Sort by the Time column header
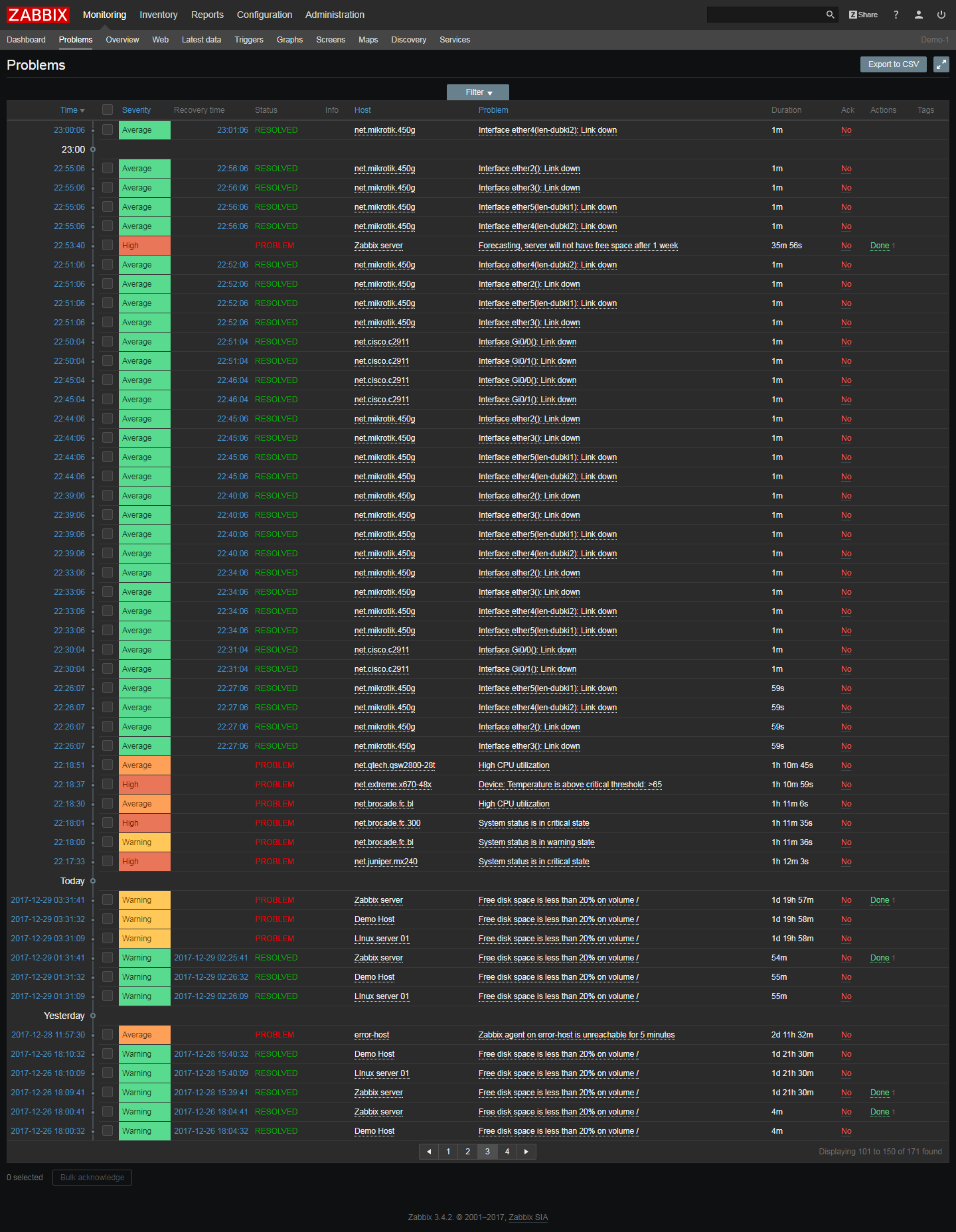 72,110
